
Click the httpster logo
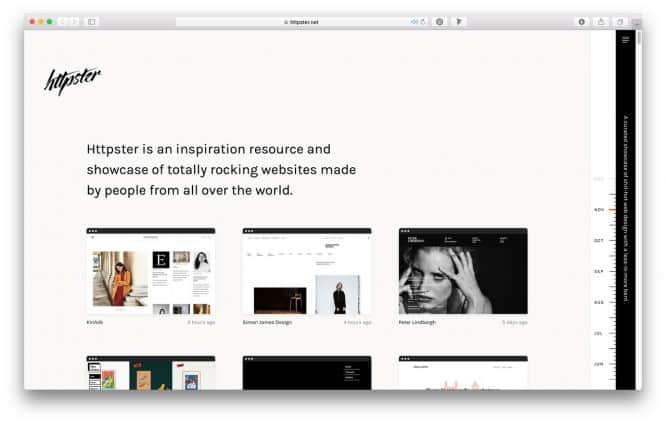click(73, 81)
